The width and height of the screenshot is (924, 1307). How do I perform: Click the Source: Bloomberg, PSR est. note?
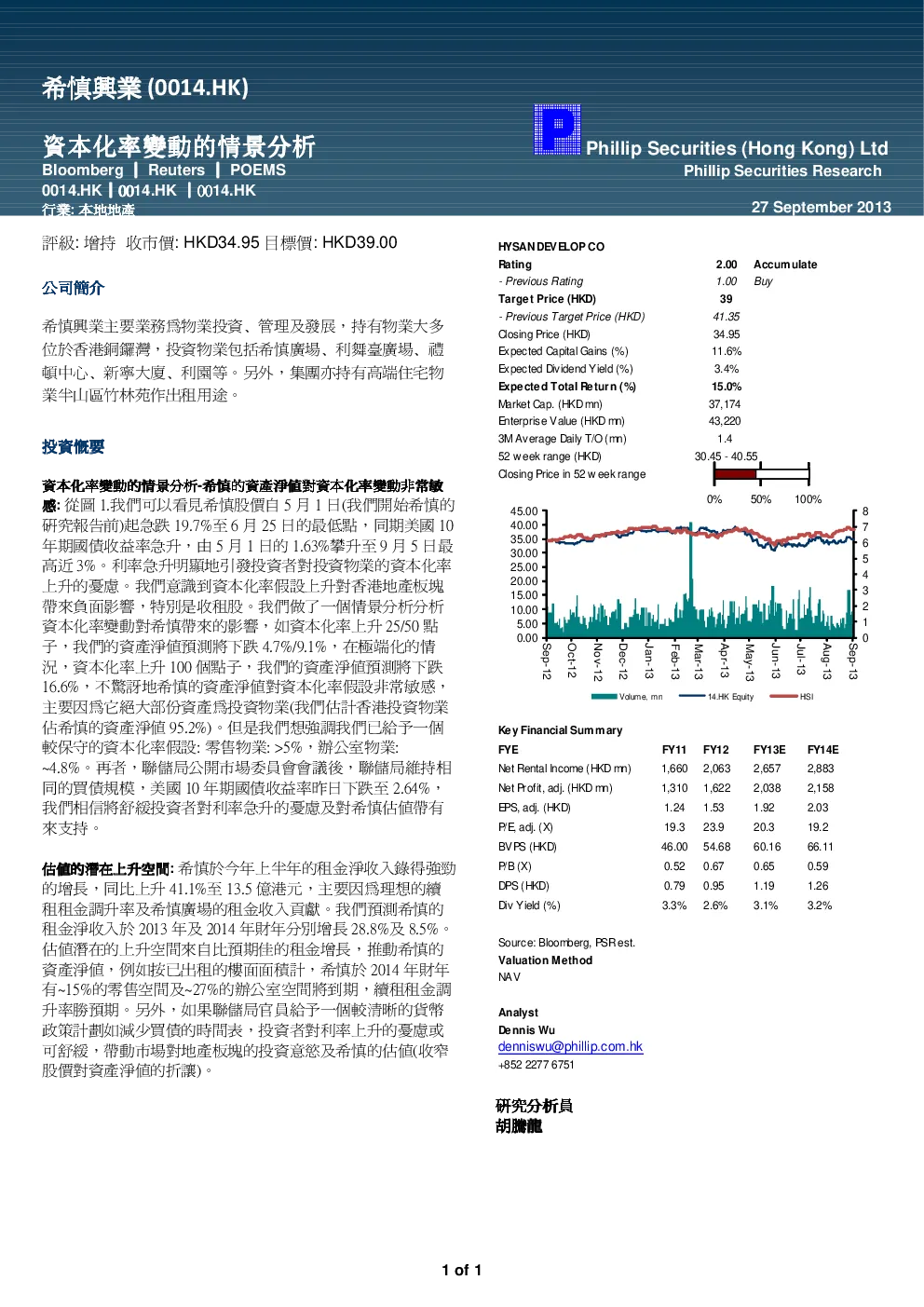tap(566, 943)
